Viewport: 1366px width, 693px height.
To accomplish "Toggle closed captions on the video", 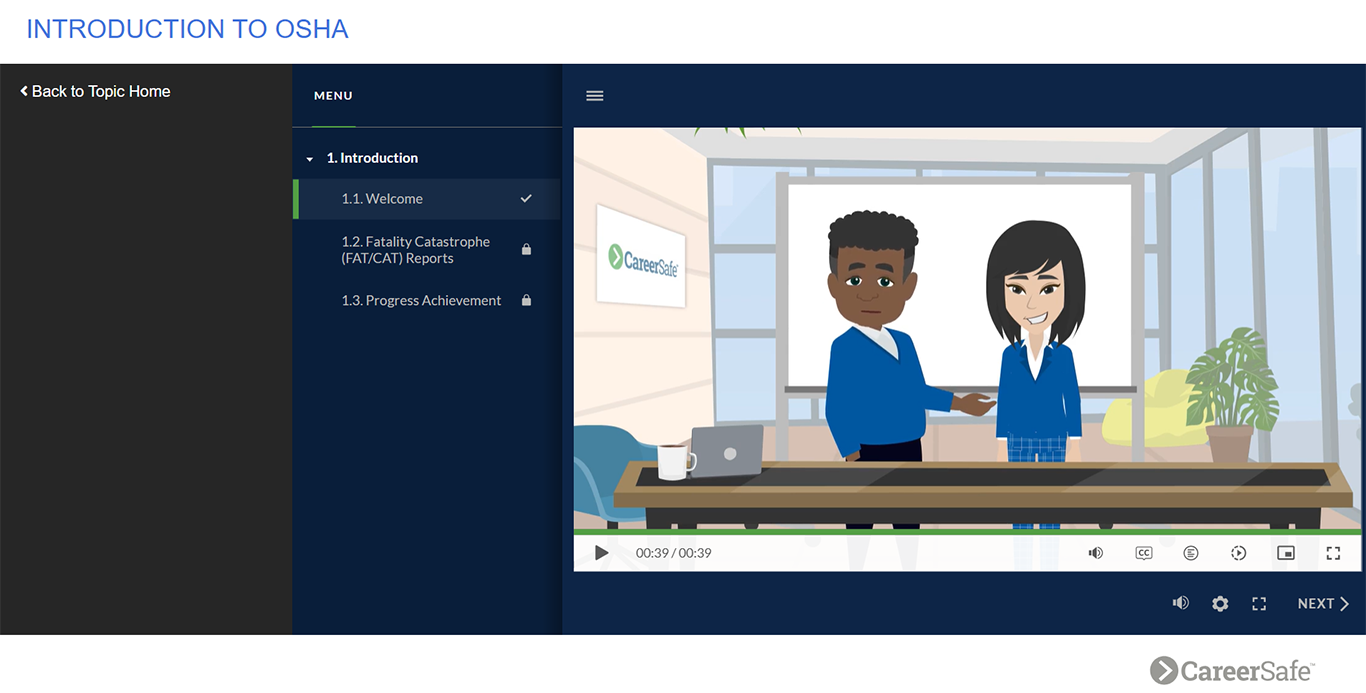I will [1144, 553].
